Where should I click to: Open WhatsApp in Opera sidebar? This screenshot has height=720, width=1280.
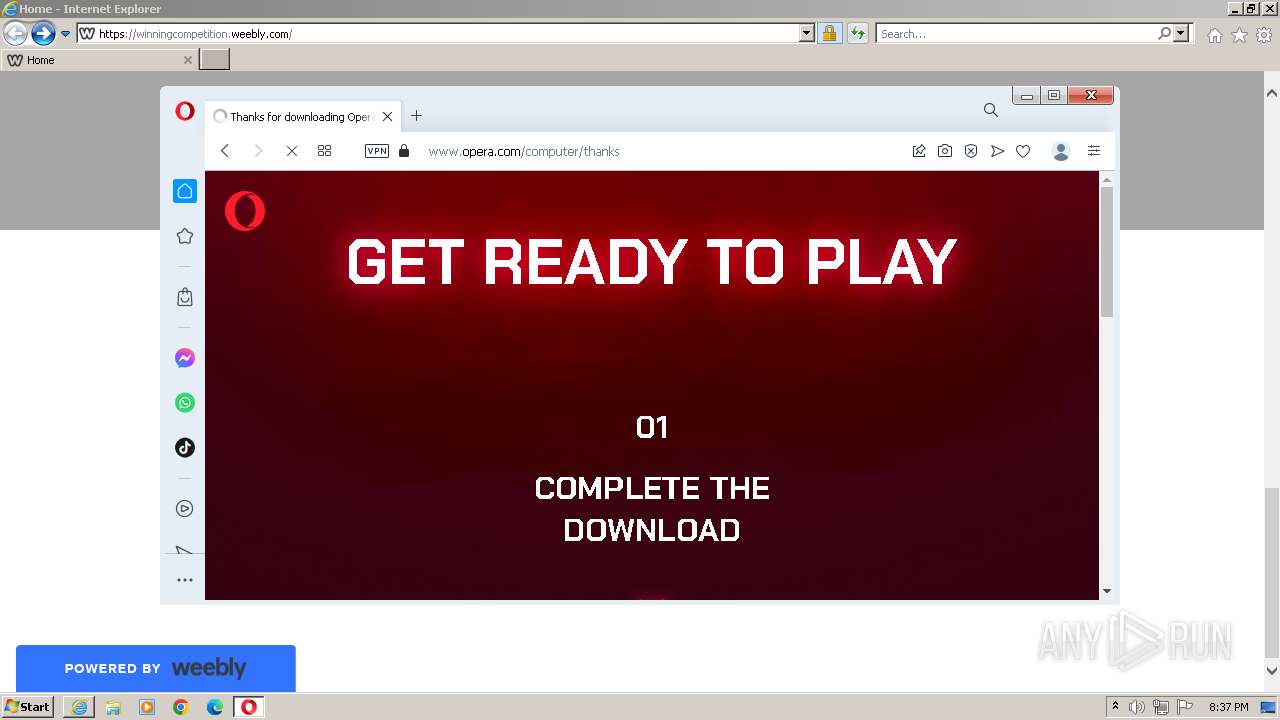(184, 402)
